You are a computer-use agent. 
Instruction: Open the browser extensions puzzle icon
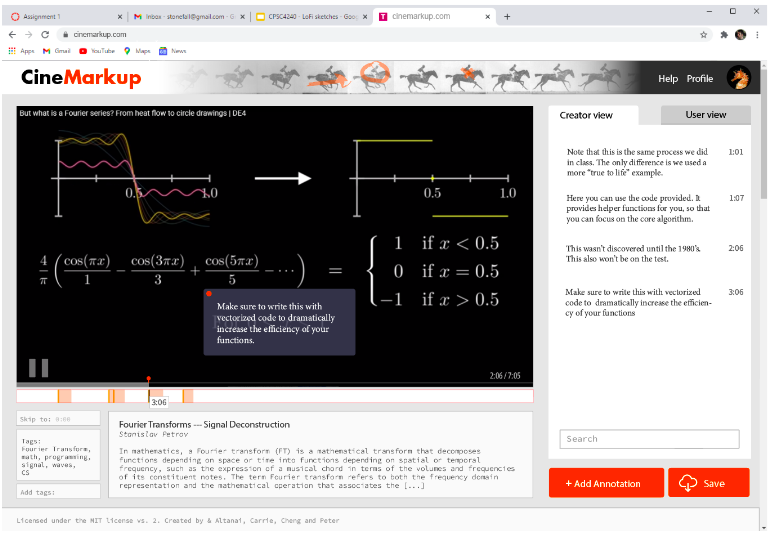coord(724,34)
